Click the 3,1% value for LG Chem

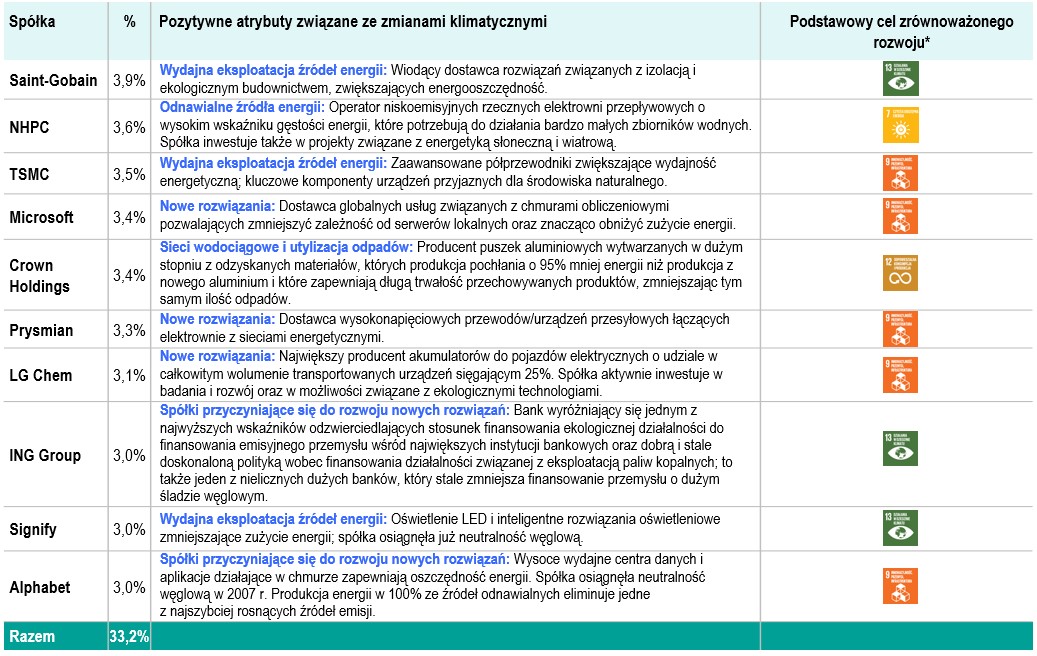129,376
